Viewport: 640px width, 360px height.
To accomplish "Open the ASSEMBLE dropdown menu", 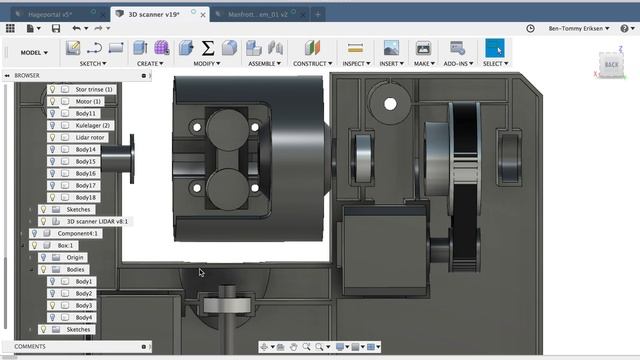I will [264, 64].
